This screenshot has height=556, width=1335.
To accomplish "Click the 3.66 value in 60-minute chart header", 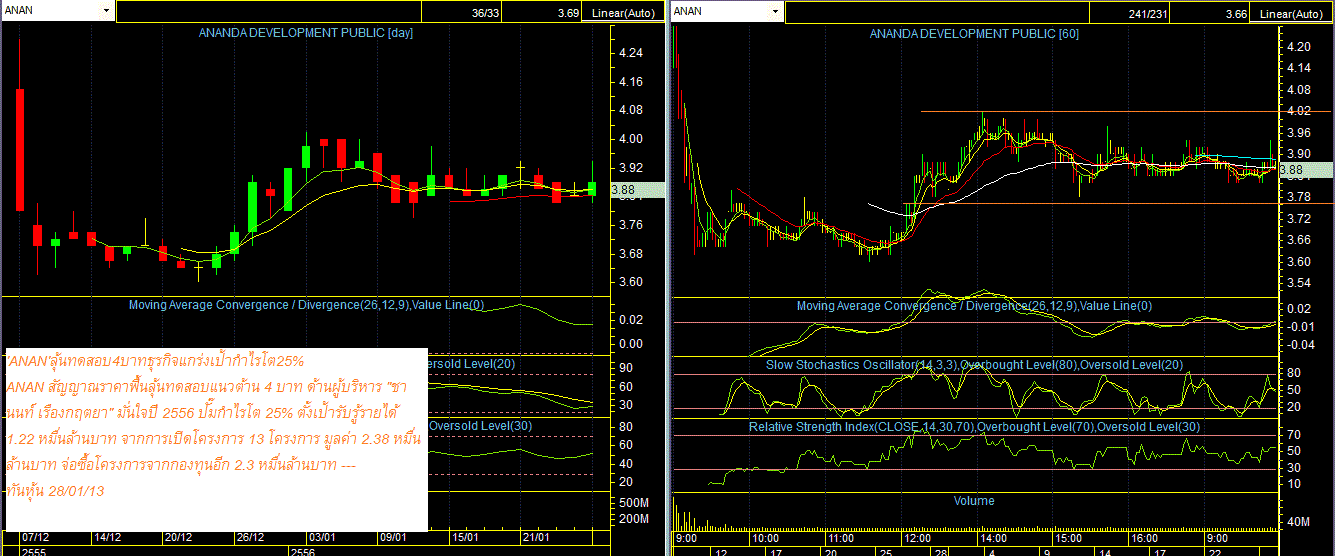I will click(1236, 13).
